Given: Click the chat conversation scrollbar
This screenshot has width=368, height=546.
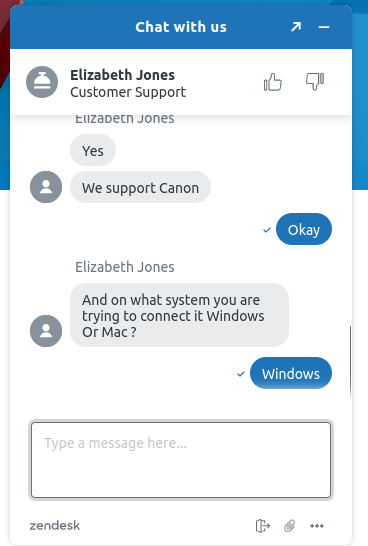Looking at the screenshot, I should click(x=350, y=362).
